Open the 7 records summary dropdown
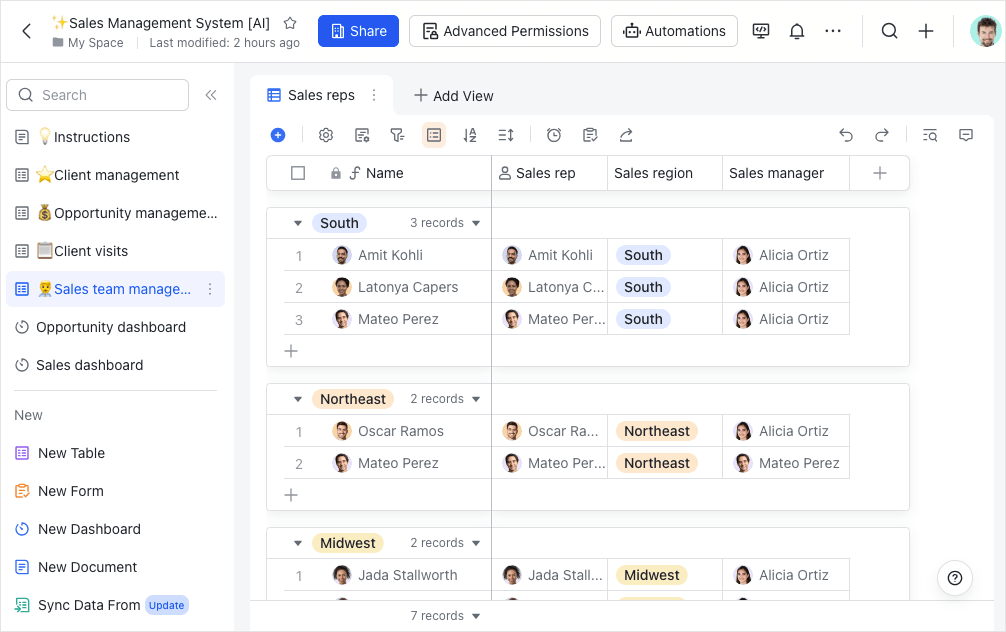This screenshot has width=1006, height=632. (446, 616)
